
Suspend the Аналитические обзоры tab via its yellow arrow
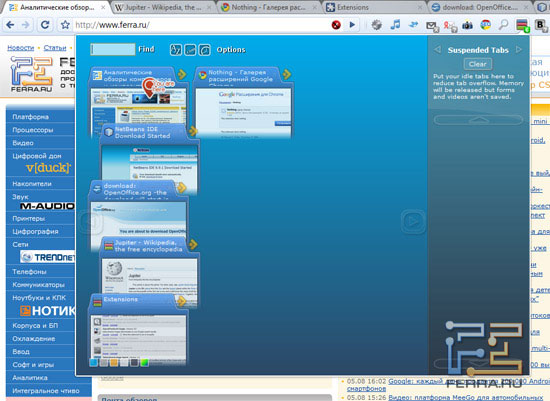pos(182,74)
